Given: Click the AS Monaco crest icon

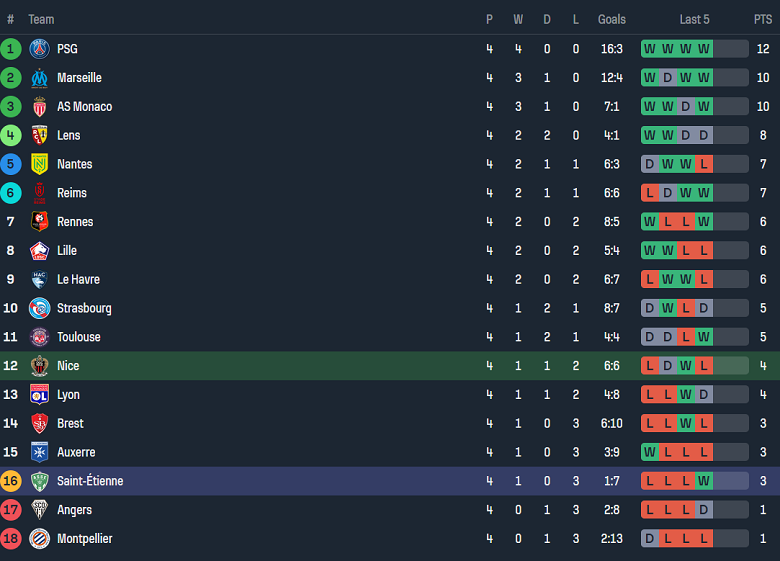Looking at the screenshot, I should tap(39, 107).
